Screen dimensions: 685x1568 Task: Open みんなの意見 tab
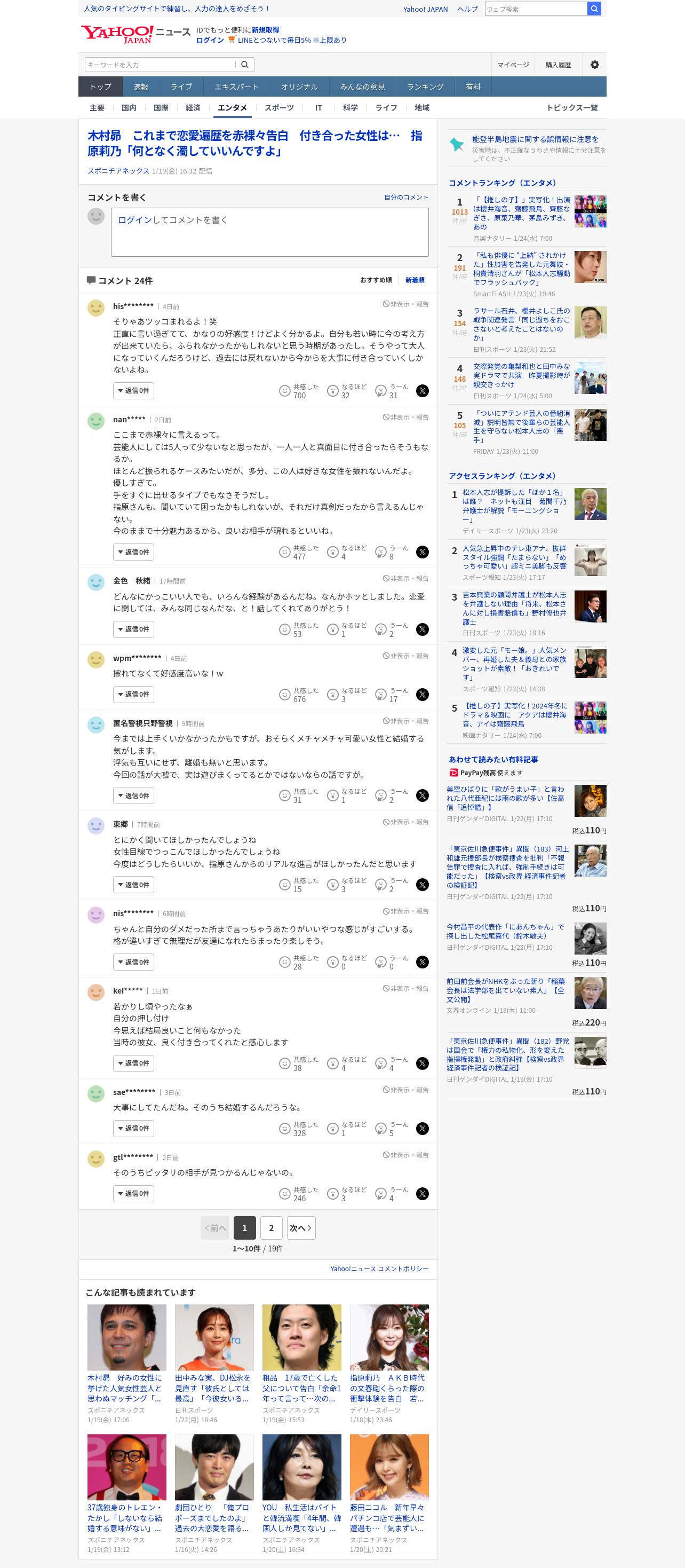tap(363, 86)
